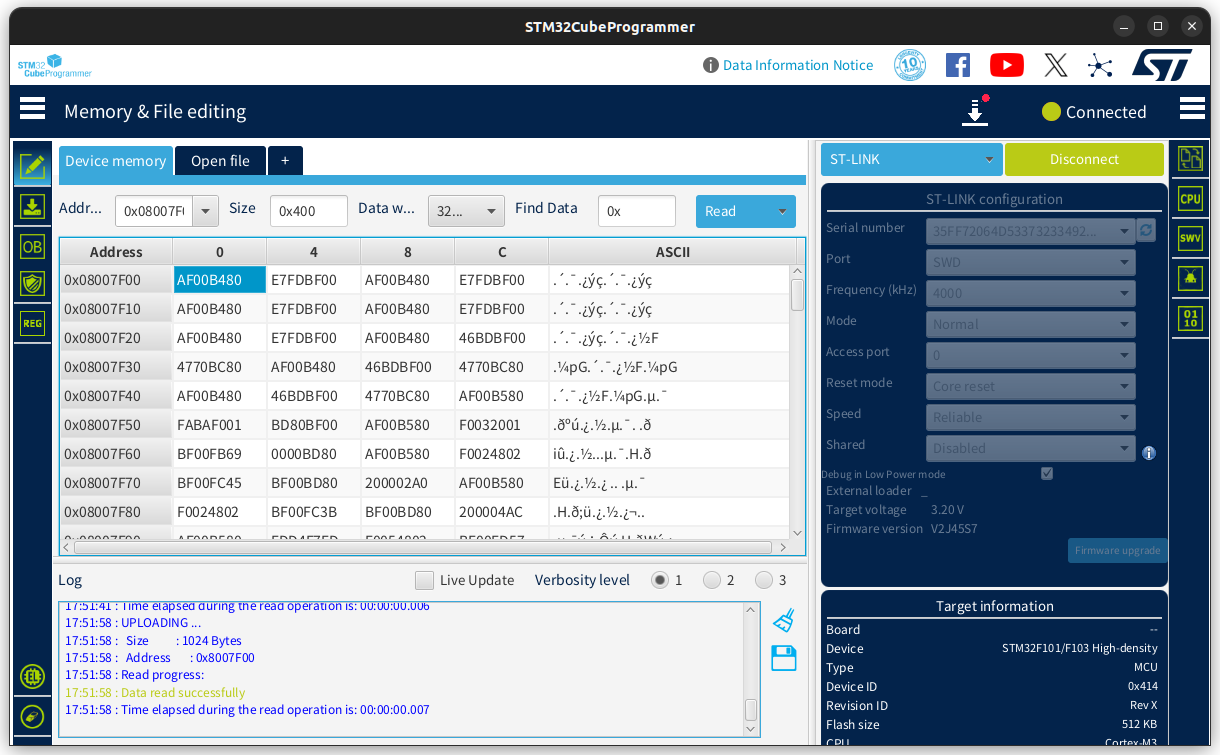Viewport: 1220px width, 755px height.
Task: Open the Facebook icon
Action: tap(958, 65)
